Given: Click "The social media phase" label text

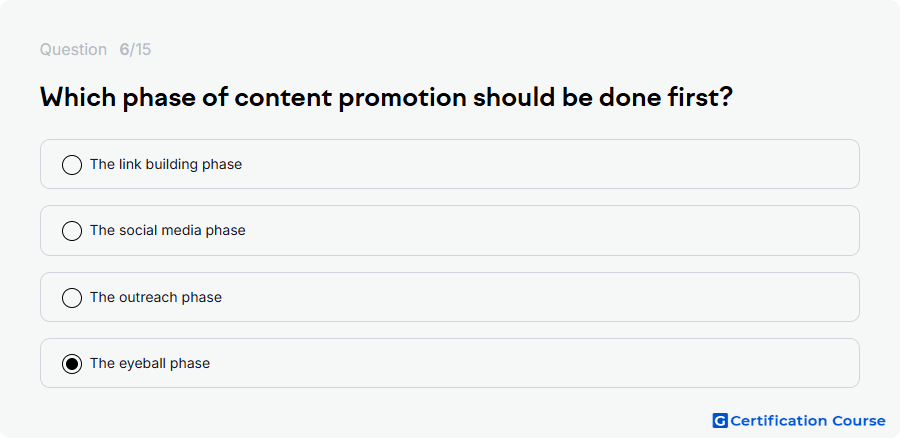Looking at the screenshot, I should [168, 230].
